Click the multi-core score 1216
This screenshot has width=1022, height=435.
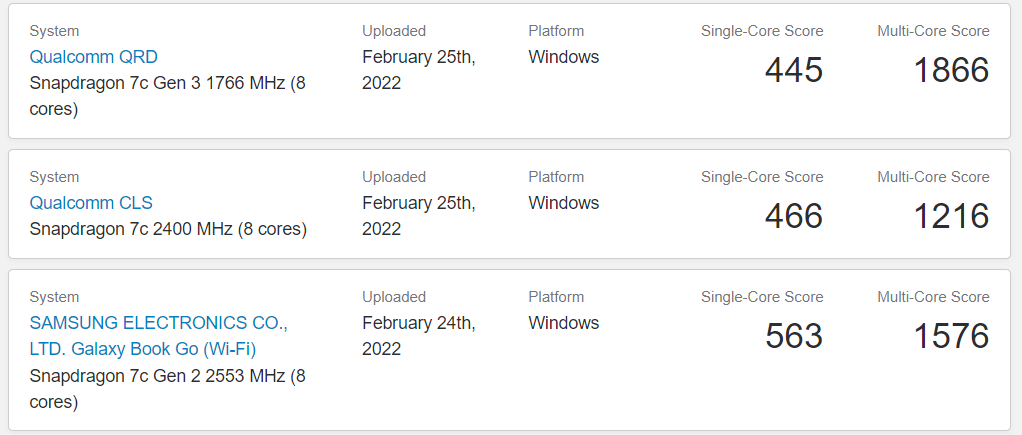coord(951,216)
